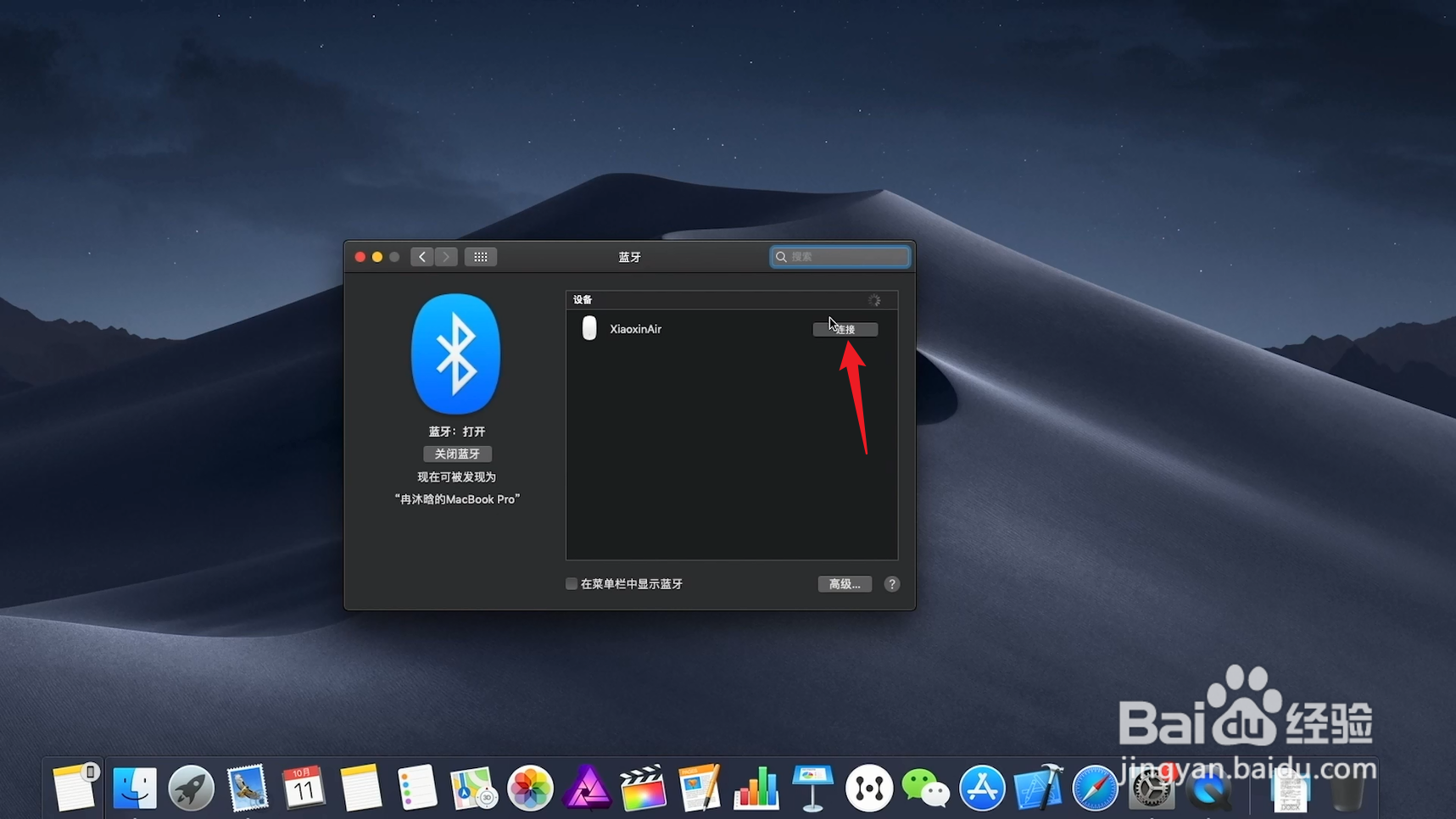Enable 在菜单栏中显示蓝牙 checkbox
Screen dimensions: 1456x819
pyautogui.click(x=572, y=584)
